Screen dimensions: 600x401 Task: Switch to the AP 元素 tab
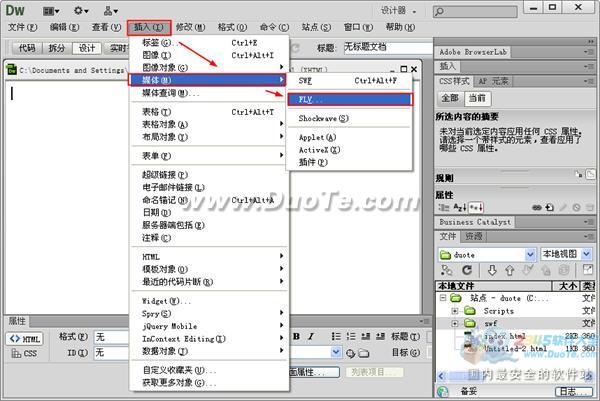coord(493,81)
